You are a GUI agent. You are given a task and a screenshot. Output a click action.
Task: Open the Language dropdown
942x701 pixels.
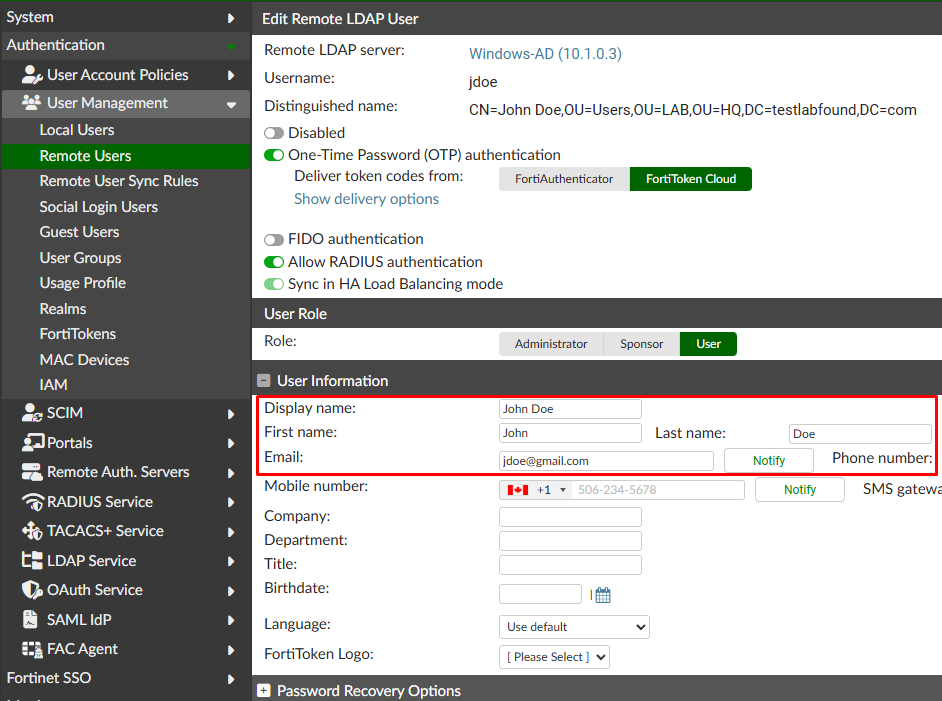point(574,627)
